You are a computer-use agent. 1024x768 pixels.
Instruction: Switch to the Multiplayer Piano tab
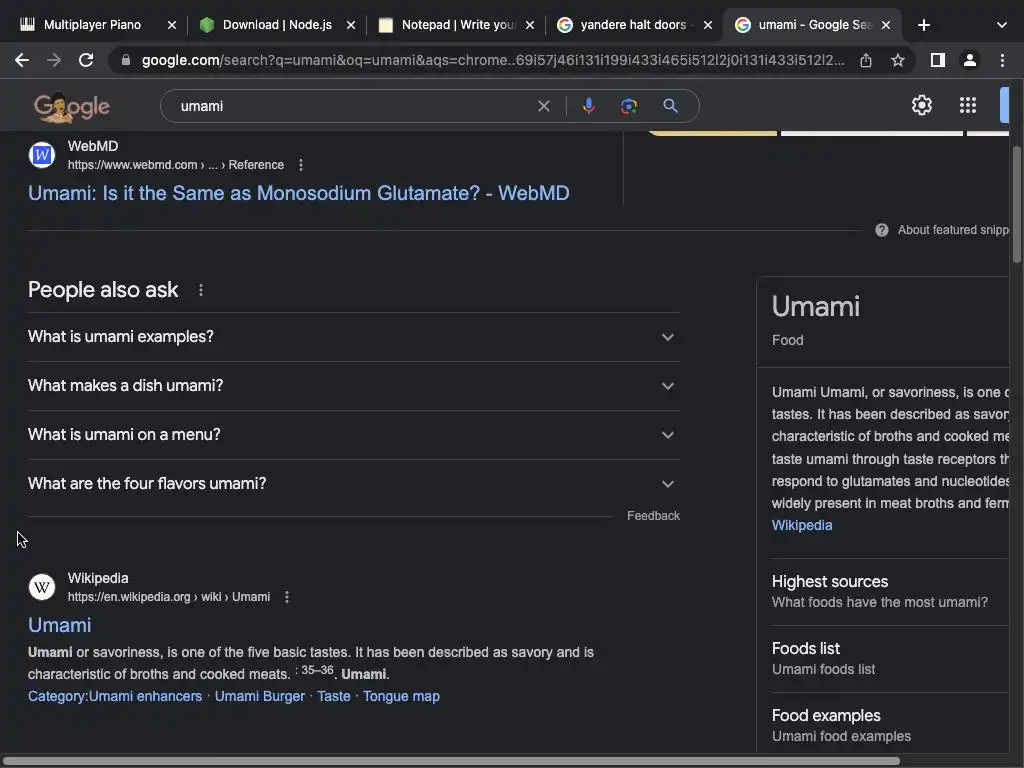91,25
